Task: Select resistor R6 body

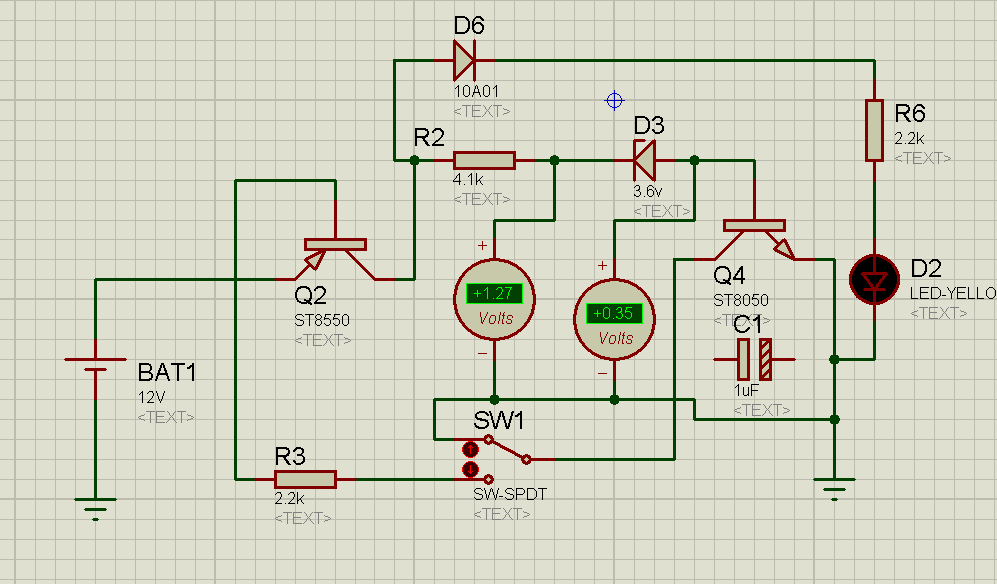Action: click(x=874, y=130)
